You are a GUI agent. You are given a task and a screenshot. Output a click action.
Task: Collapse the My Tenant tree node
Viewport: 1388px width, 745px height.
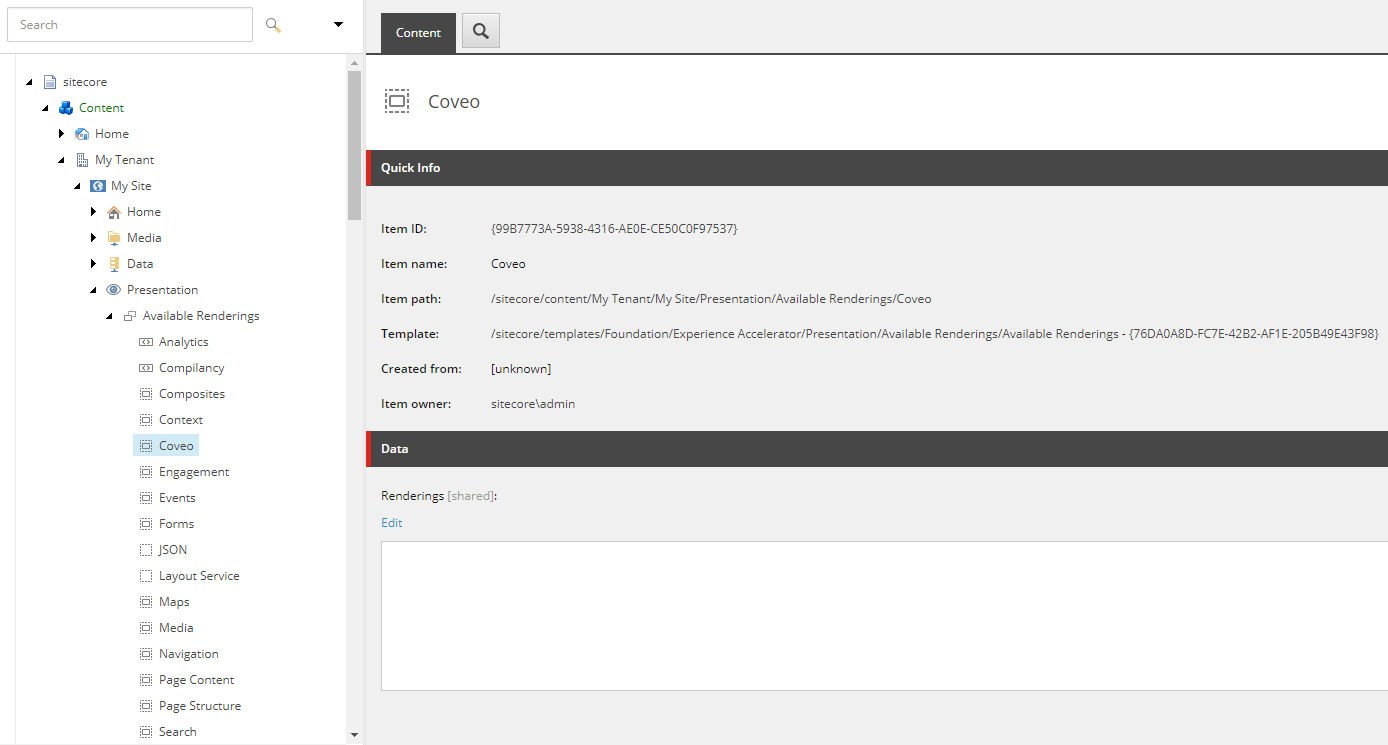click(62, 159)
